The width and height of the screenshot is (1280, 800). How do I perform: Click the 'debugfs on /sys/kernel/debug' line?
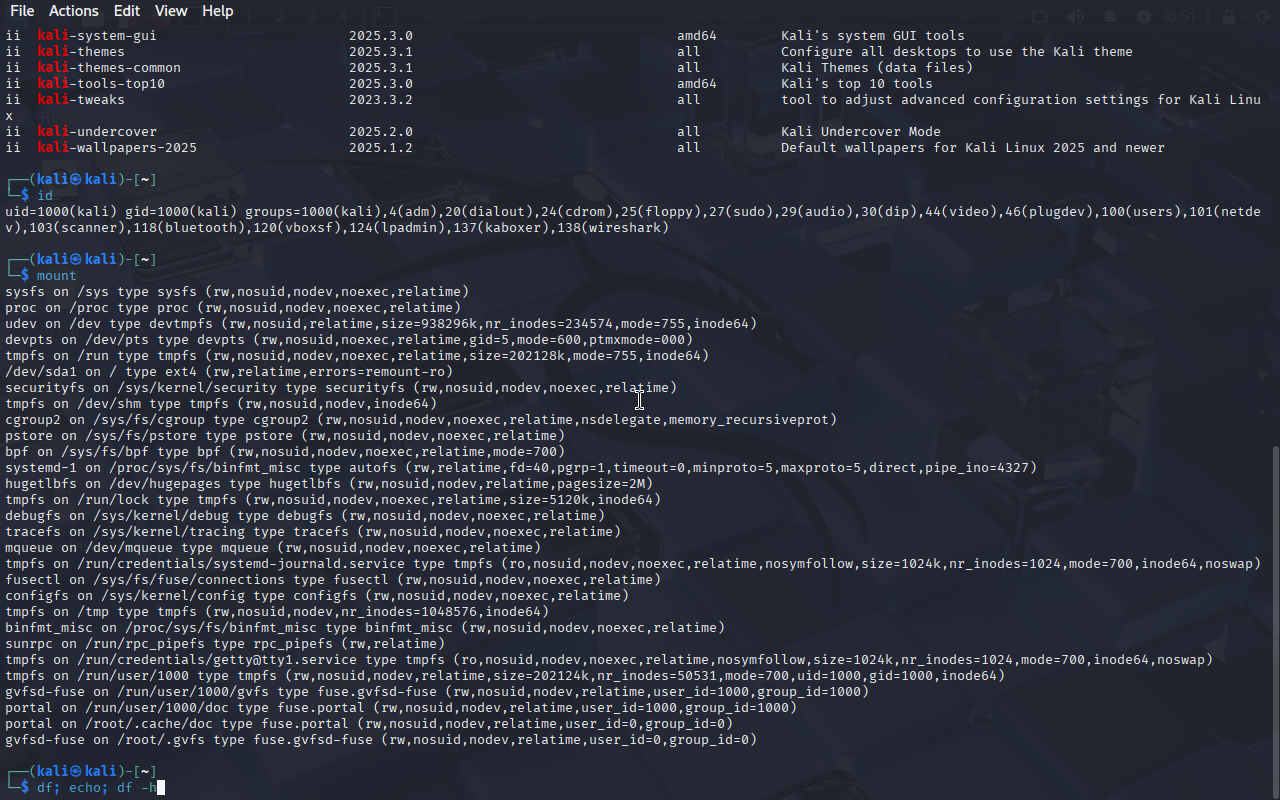[305, 516]
